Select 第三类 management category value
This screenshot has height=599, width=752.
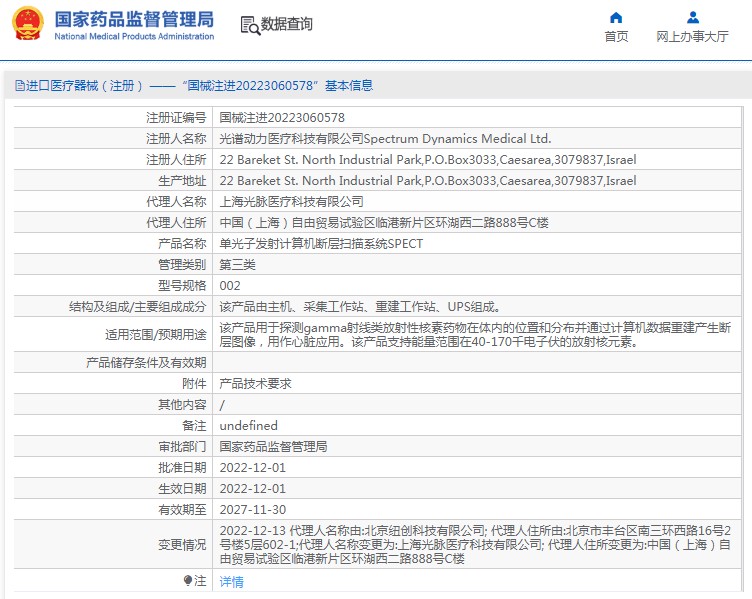point(237,265)
